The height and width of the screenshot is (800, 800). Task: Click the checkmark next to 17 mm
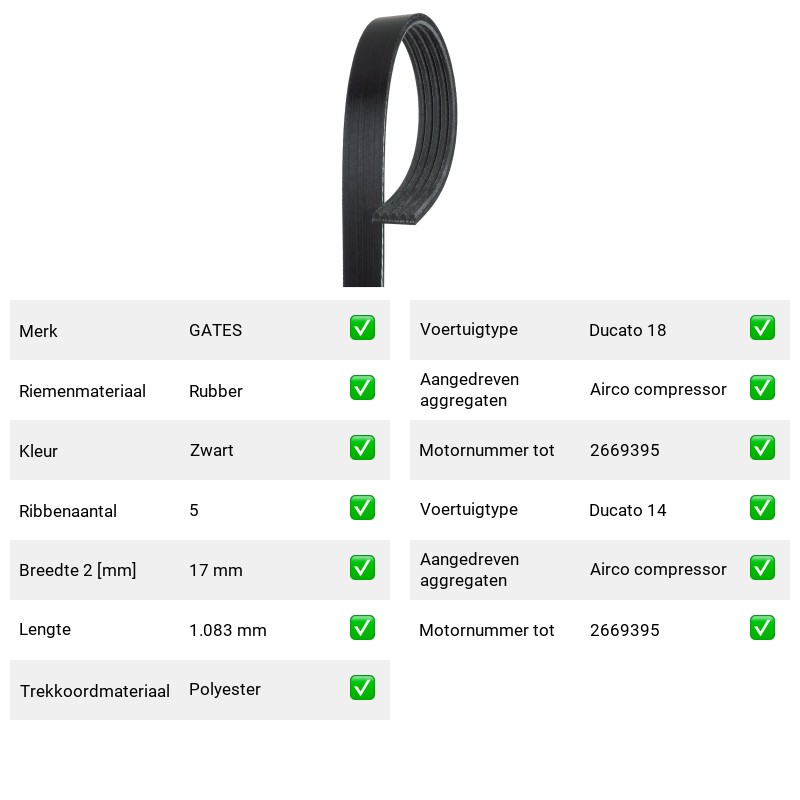362,568
